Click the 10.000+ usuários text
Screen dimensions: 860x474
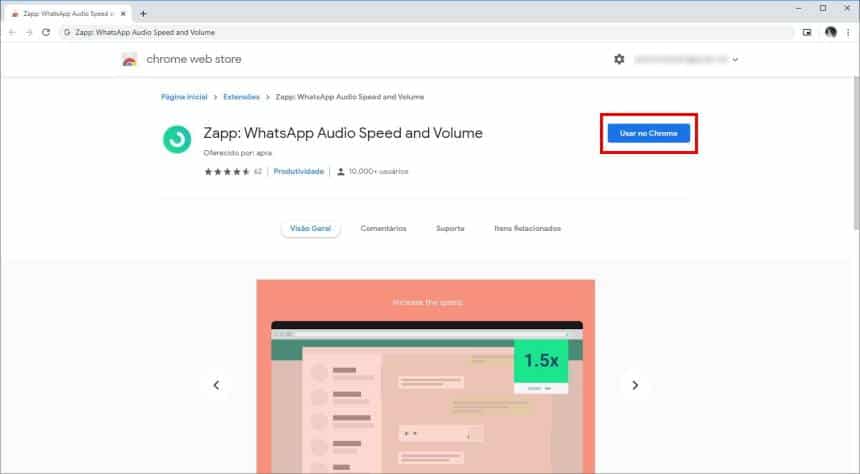pyautogui.click(x=378, y=172)
